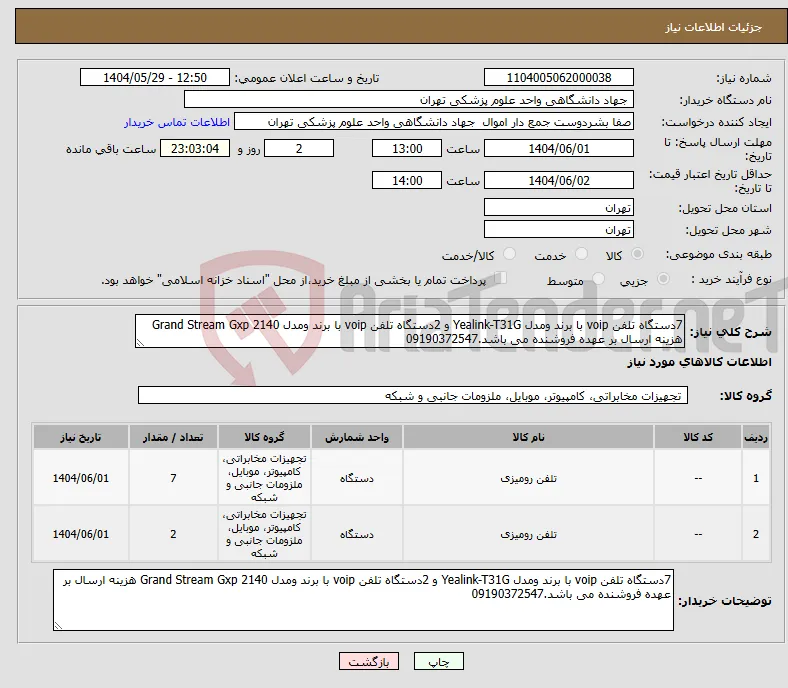Click the اطلاعات کالاهای مورد نیاز heading
This screenshot has width=788, height=688.
[699, 362]
